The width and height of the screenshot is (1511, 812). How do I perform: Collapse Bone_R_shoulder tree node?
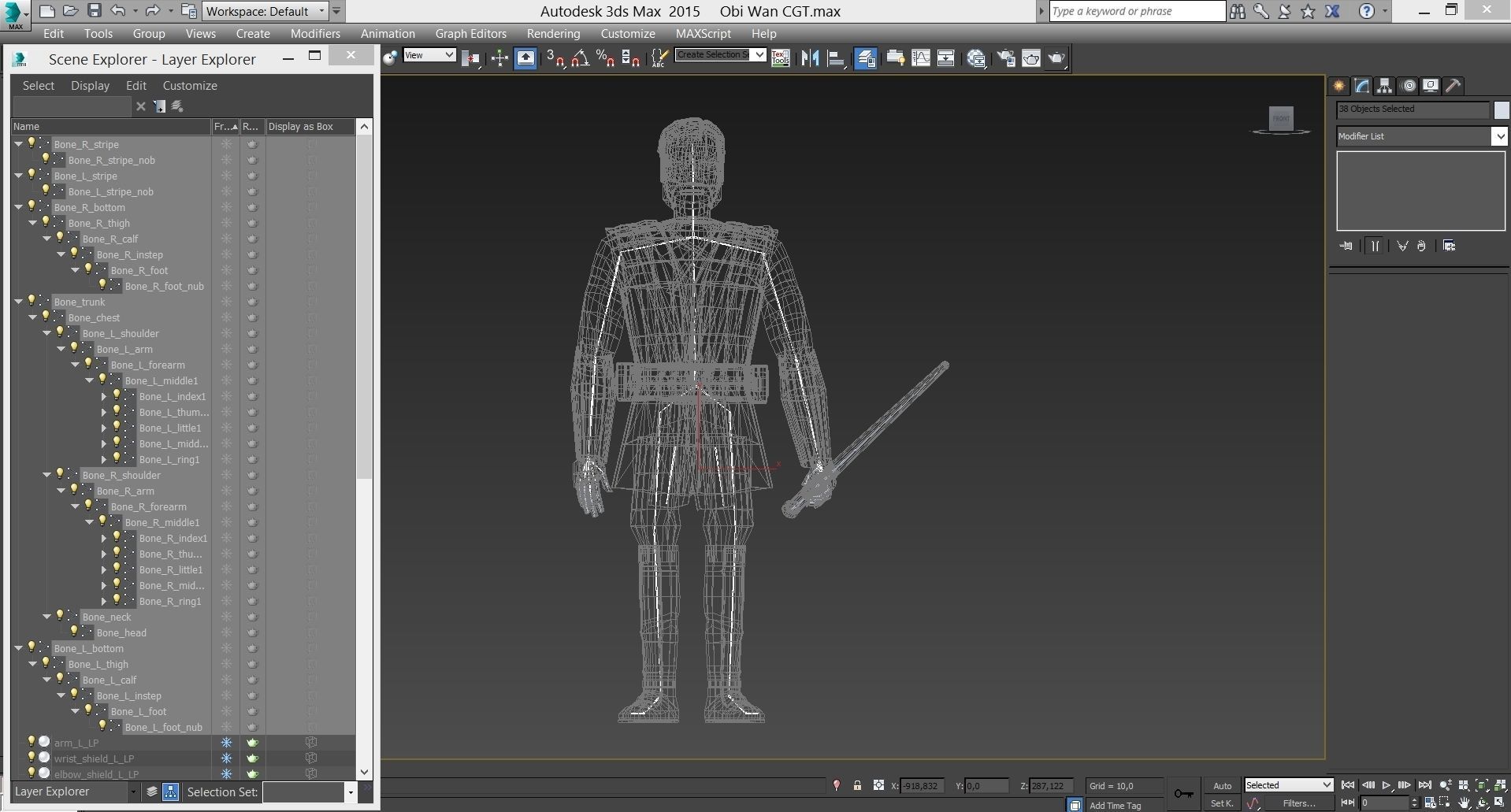(x=47, y=475)
